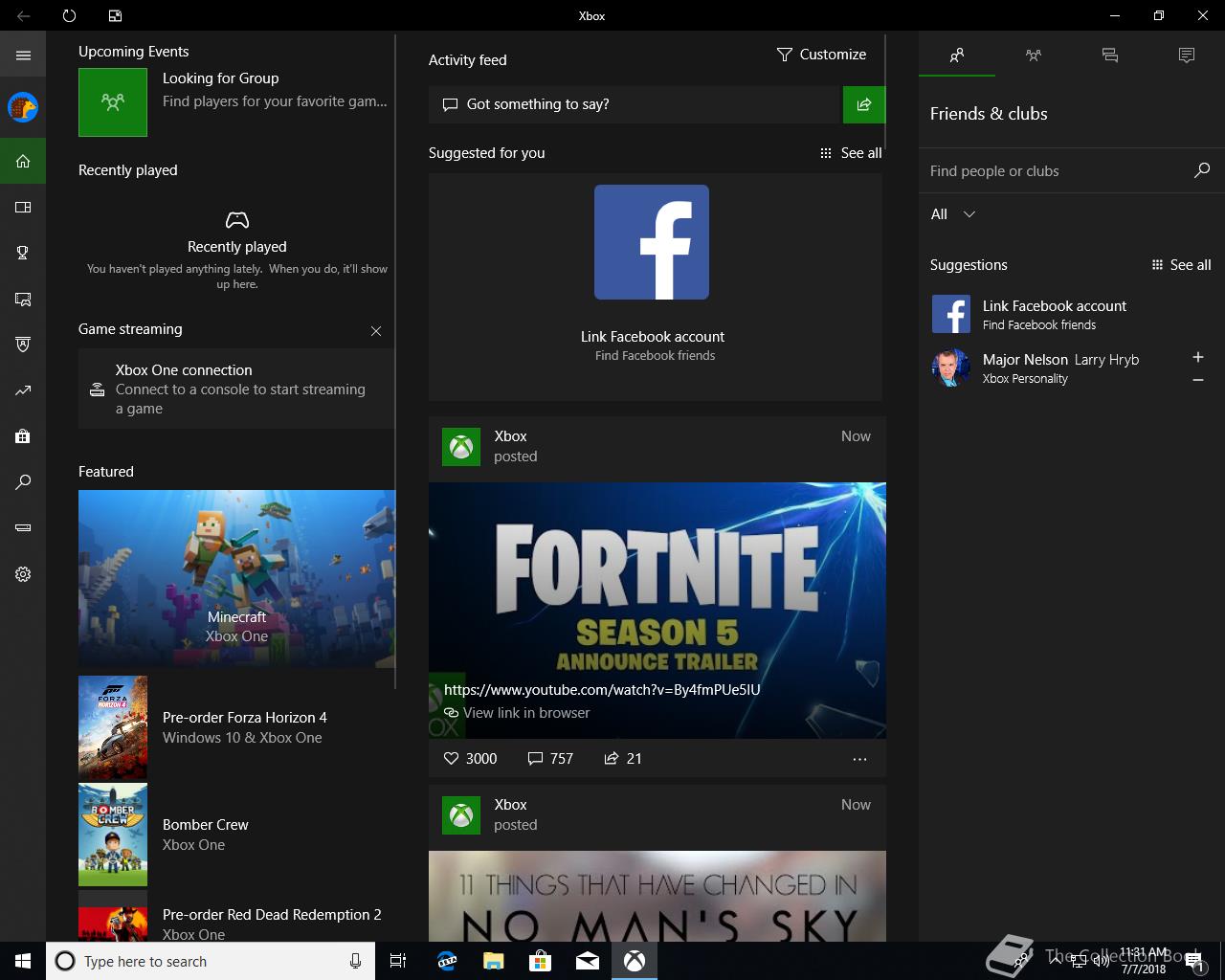Remove Major Nelson suggestion with minus
Viewport: 1225px width, 980px height.
(1197, 380)
